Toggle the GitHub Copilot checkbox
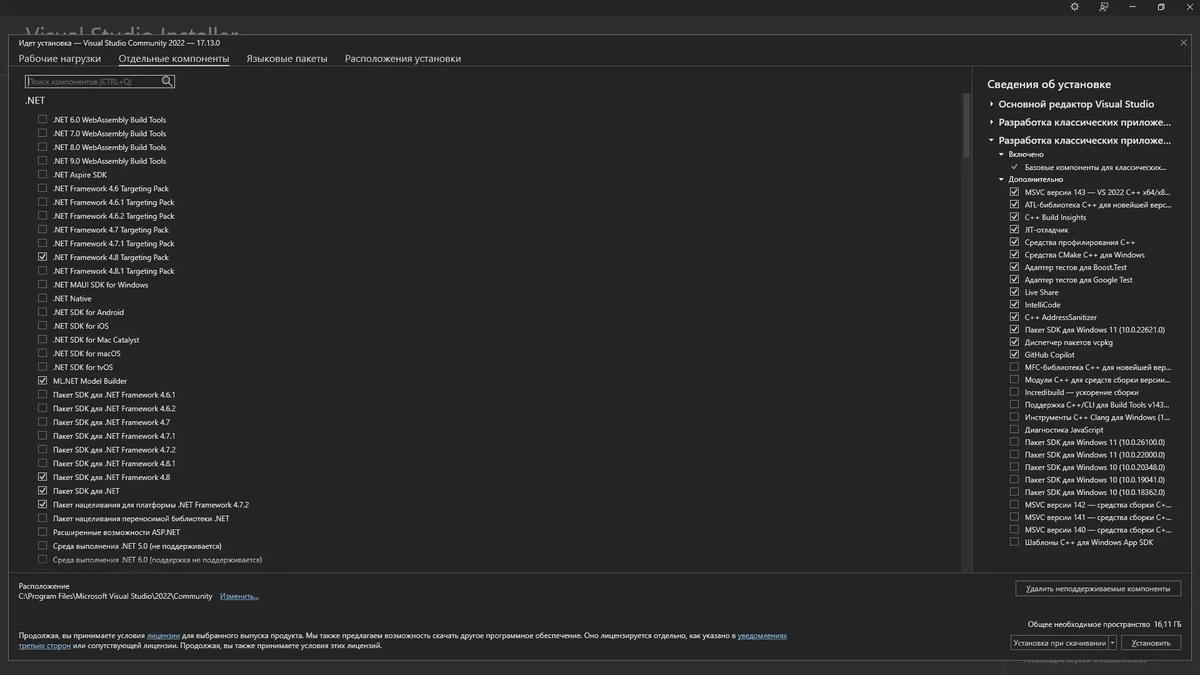Screen dimensions: 1200x675 1014,355
